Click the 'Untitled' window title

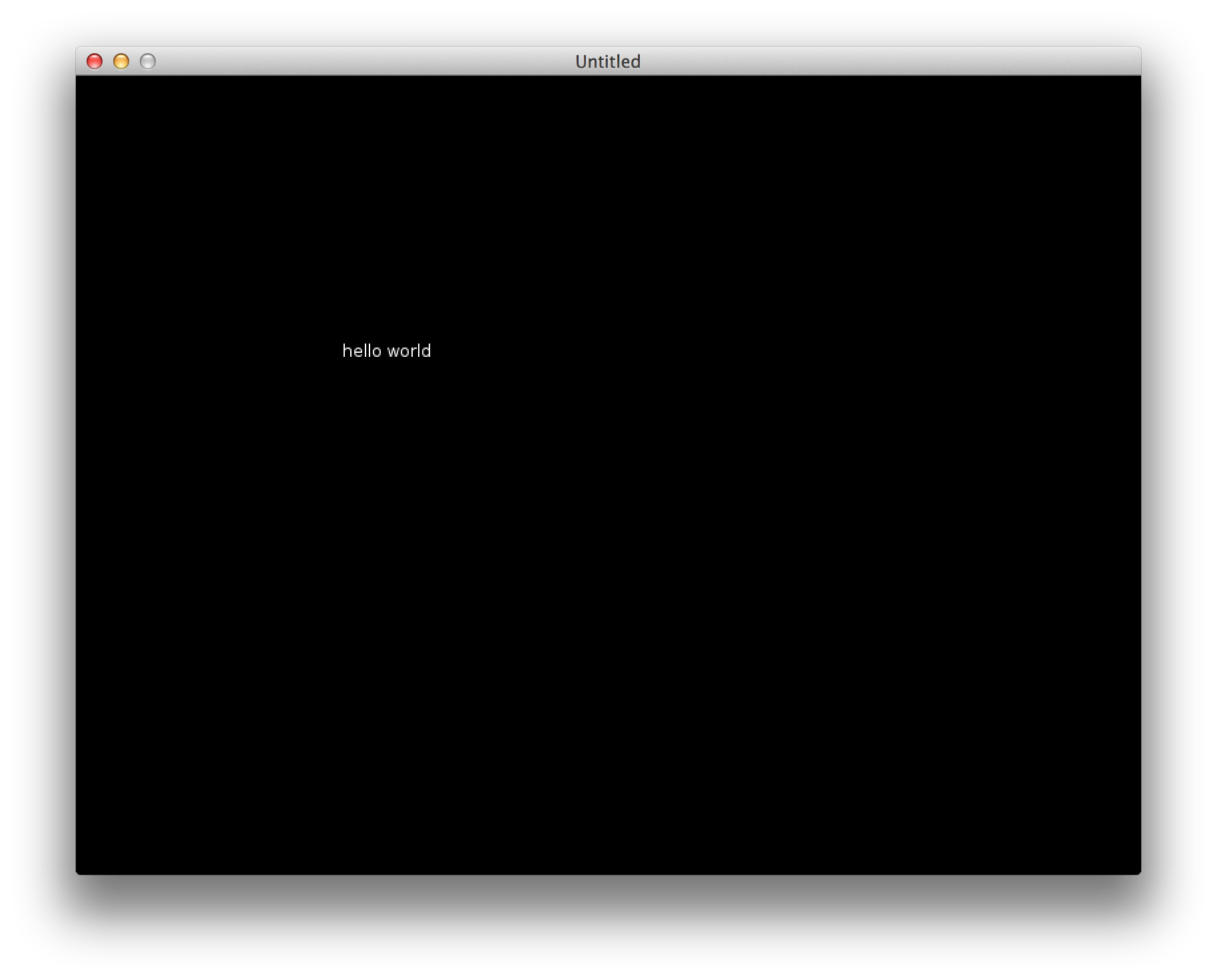608,61
